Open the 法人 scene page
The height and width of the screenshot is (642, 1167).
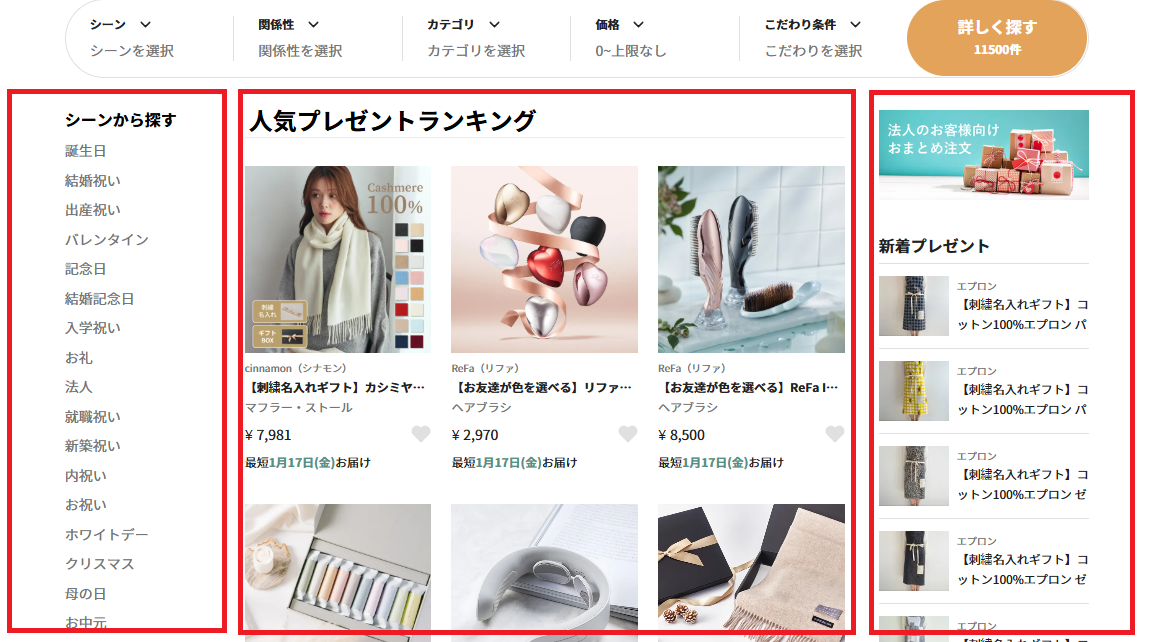(x=77, y=386)
